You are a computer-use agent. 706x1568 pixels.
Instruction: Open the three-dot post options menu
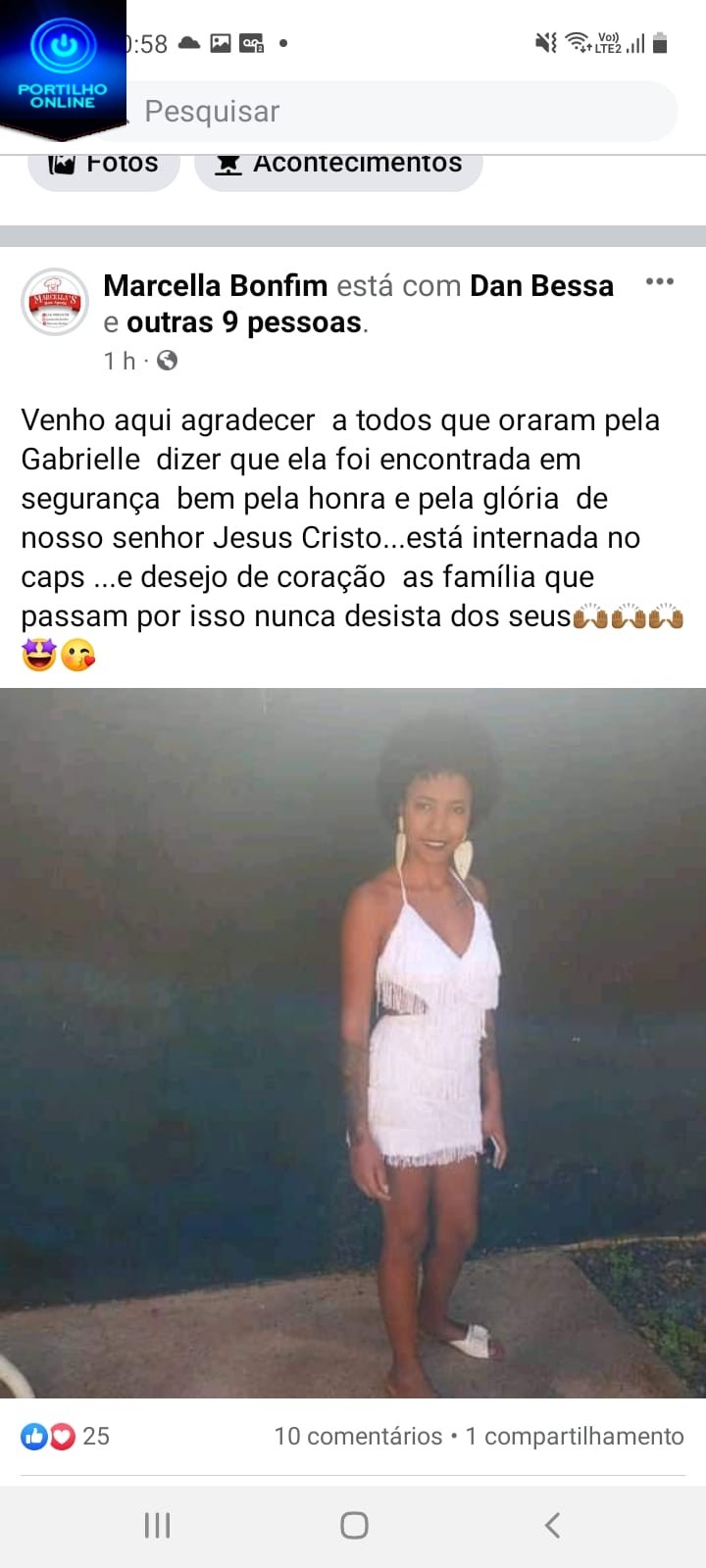tap(659, 282)
